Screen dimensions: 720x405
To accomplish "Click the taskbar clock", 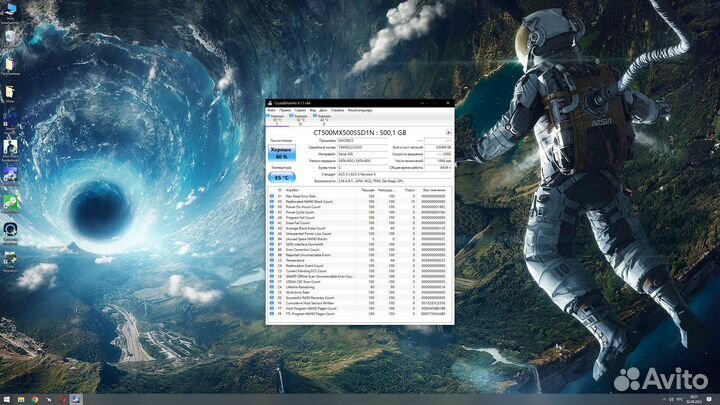I will [x=693, y=399].
